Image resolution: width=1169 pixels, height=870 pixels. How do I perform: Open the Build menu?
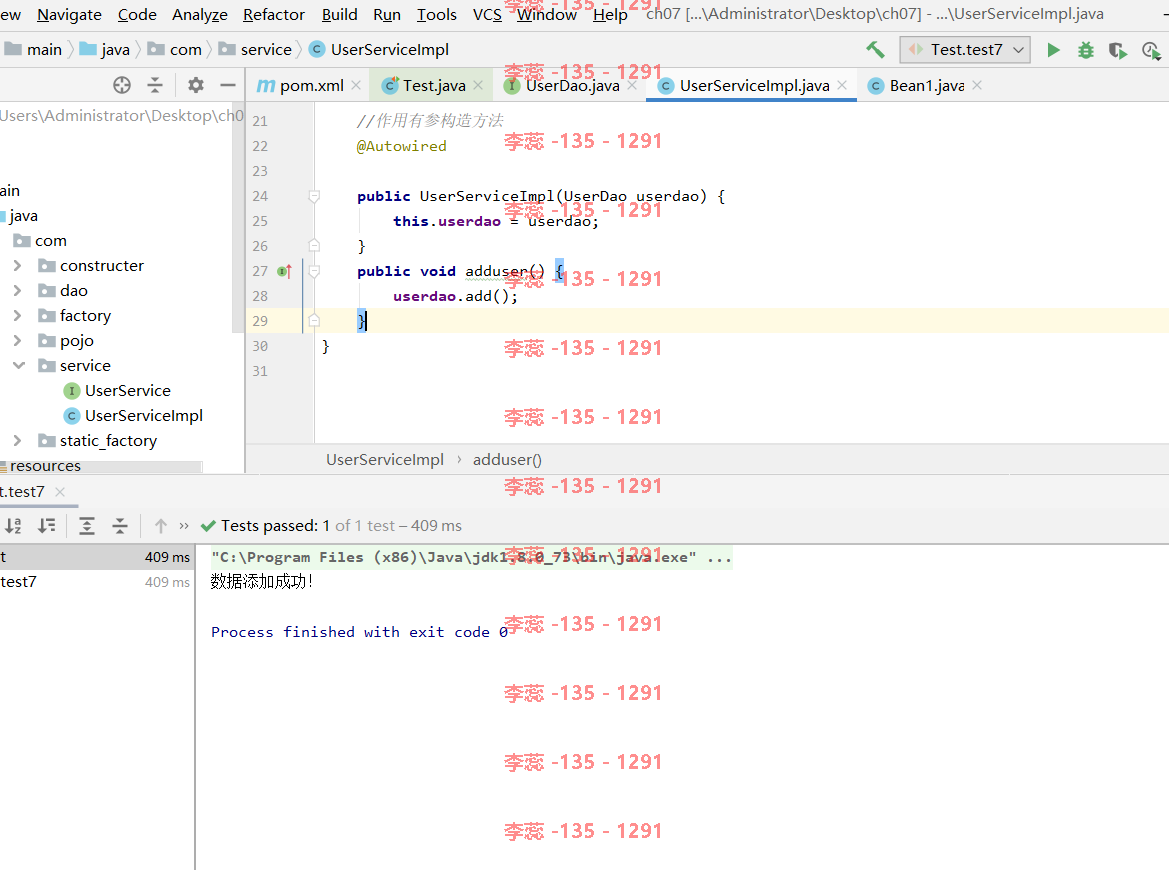pos(339,14)
